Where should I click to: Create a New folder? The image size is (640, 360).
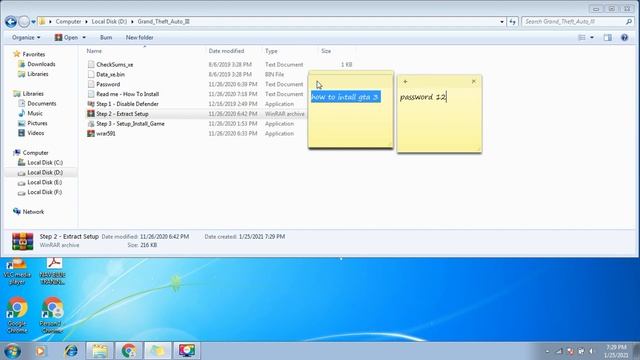pyautogui.click(x=139, y=38)
